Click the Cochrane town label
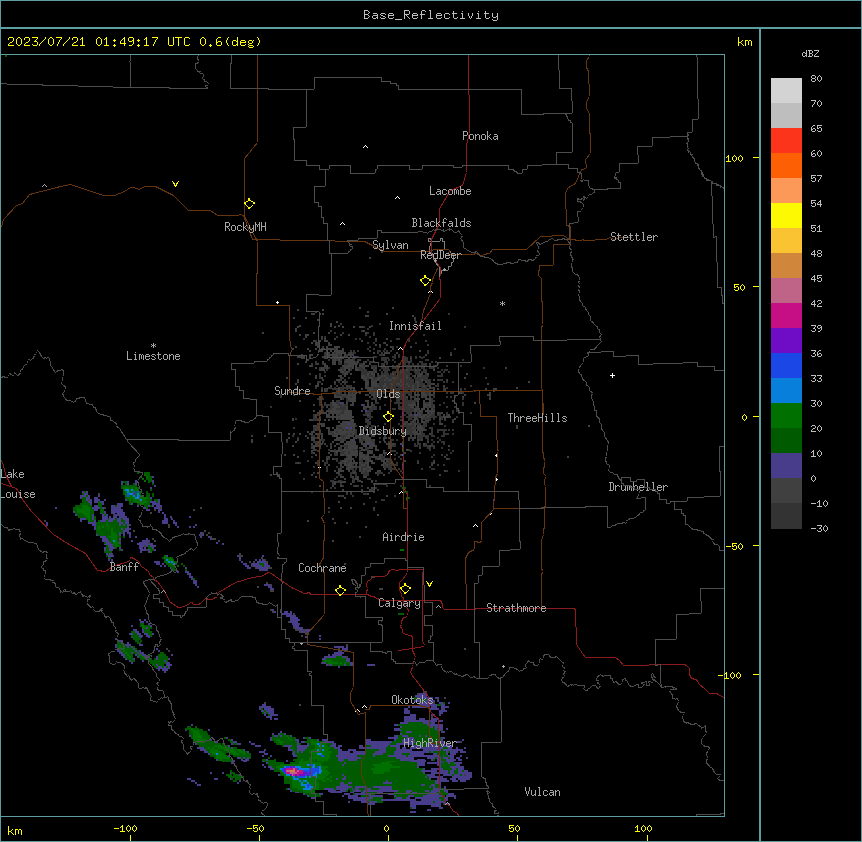The image size is (862, 842). [322, 568]
